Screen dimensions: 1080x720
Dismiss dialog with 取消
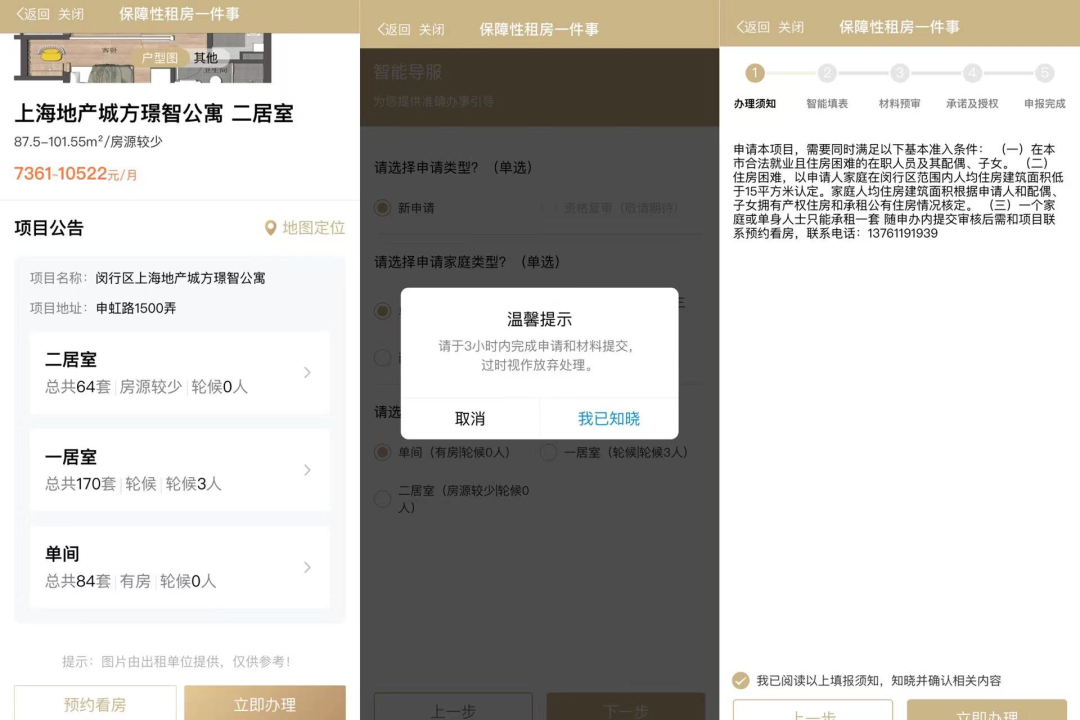pos(470,418)
